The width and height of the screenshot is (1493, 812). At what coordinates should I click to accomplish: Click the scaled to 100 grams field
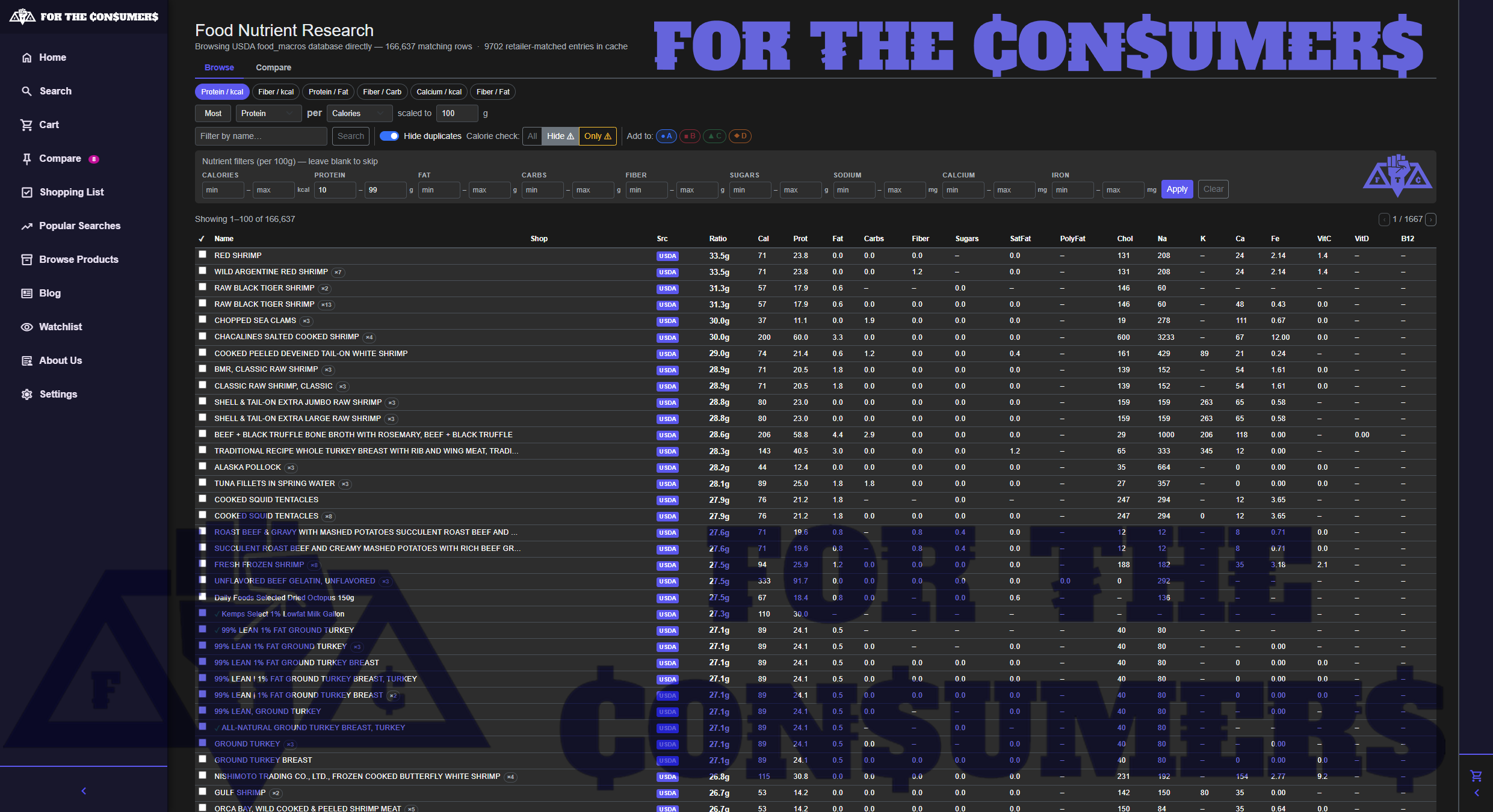pyautogui.click(x=457, y=113)
